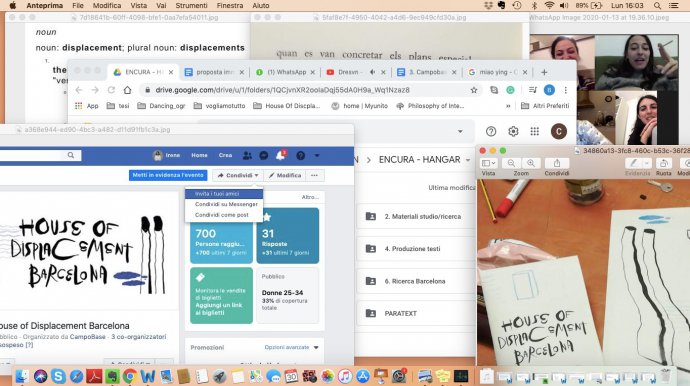Reload the Google Drive page
Screen dimensions: 690x386
[111, 90]
